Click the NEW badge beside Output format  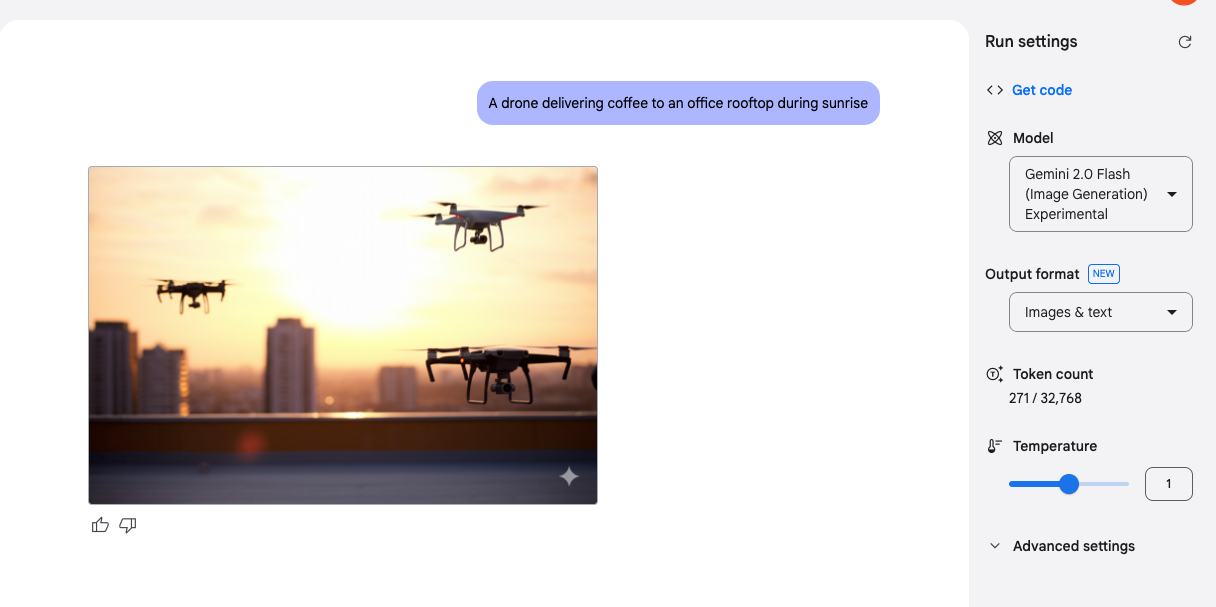coord(1103,274)
